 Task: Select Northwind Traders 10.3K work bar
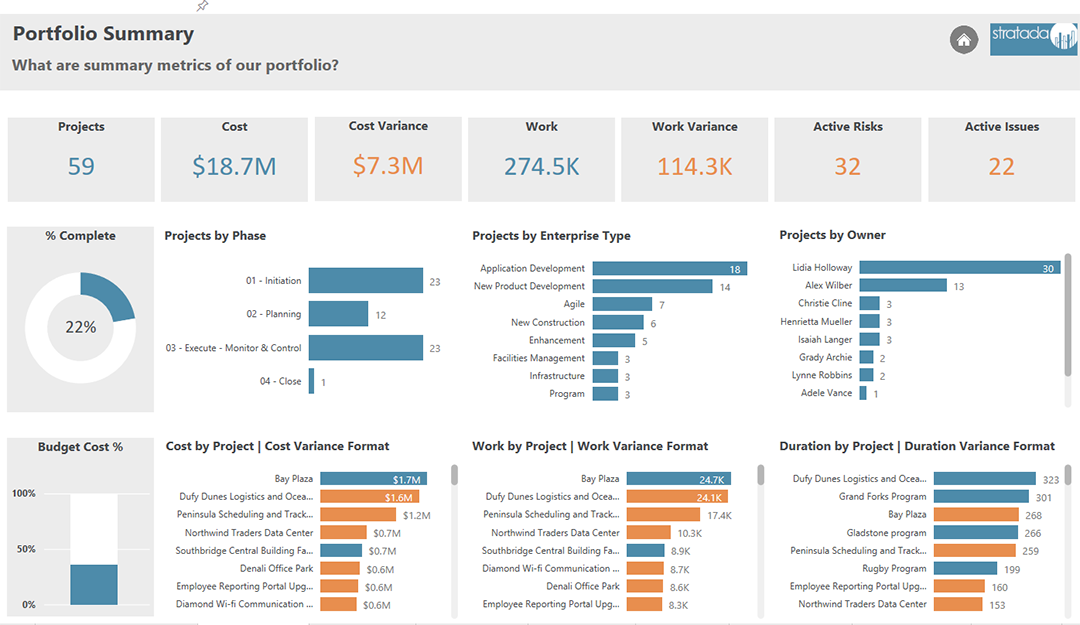[648, 532]
